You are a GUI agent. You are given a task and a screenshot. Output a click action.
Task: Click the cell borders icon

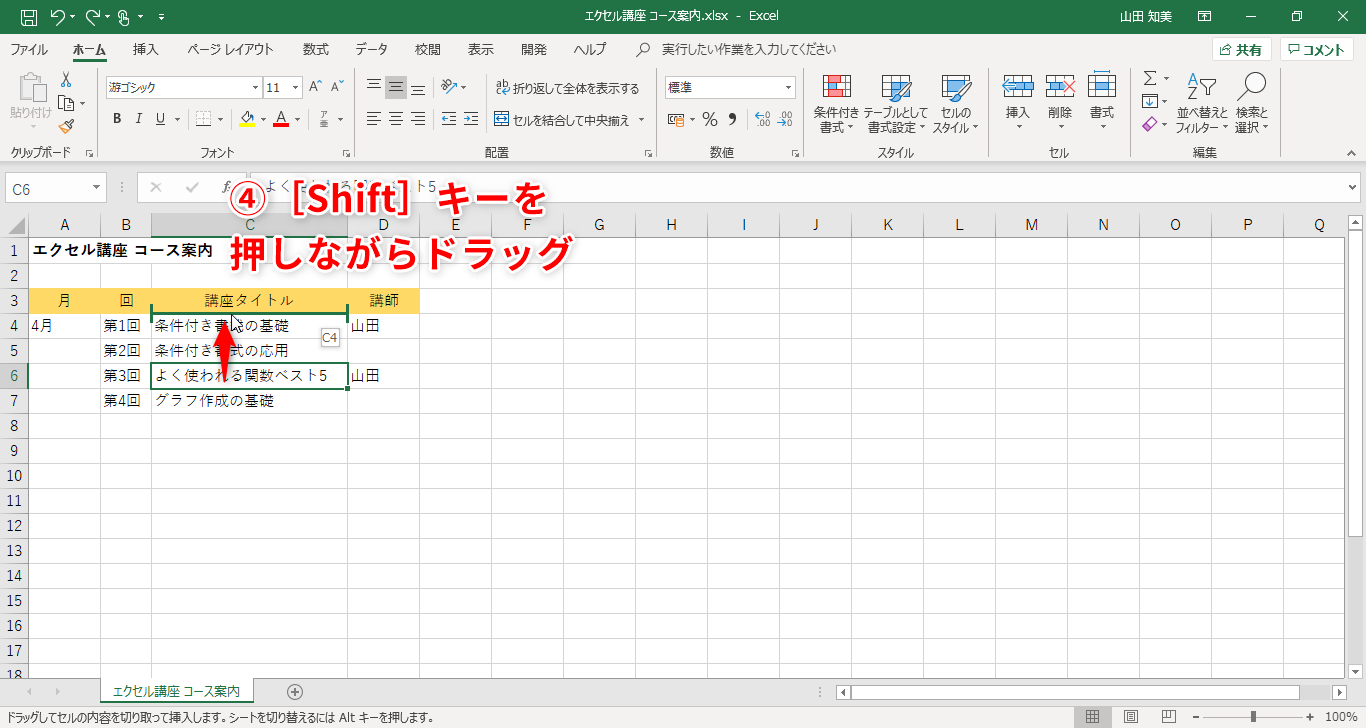click(203, 119)
